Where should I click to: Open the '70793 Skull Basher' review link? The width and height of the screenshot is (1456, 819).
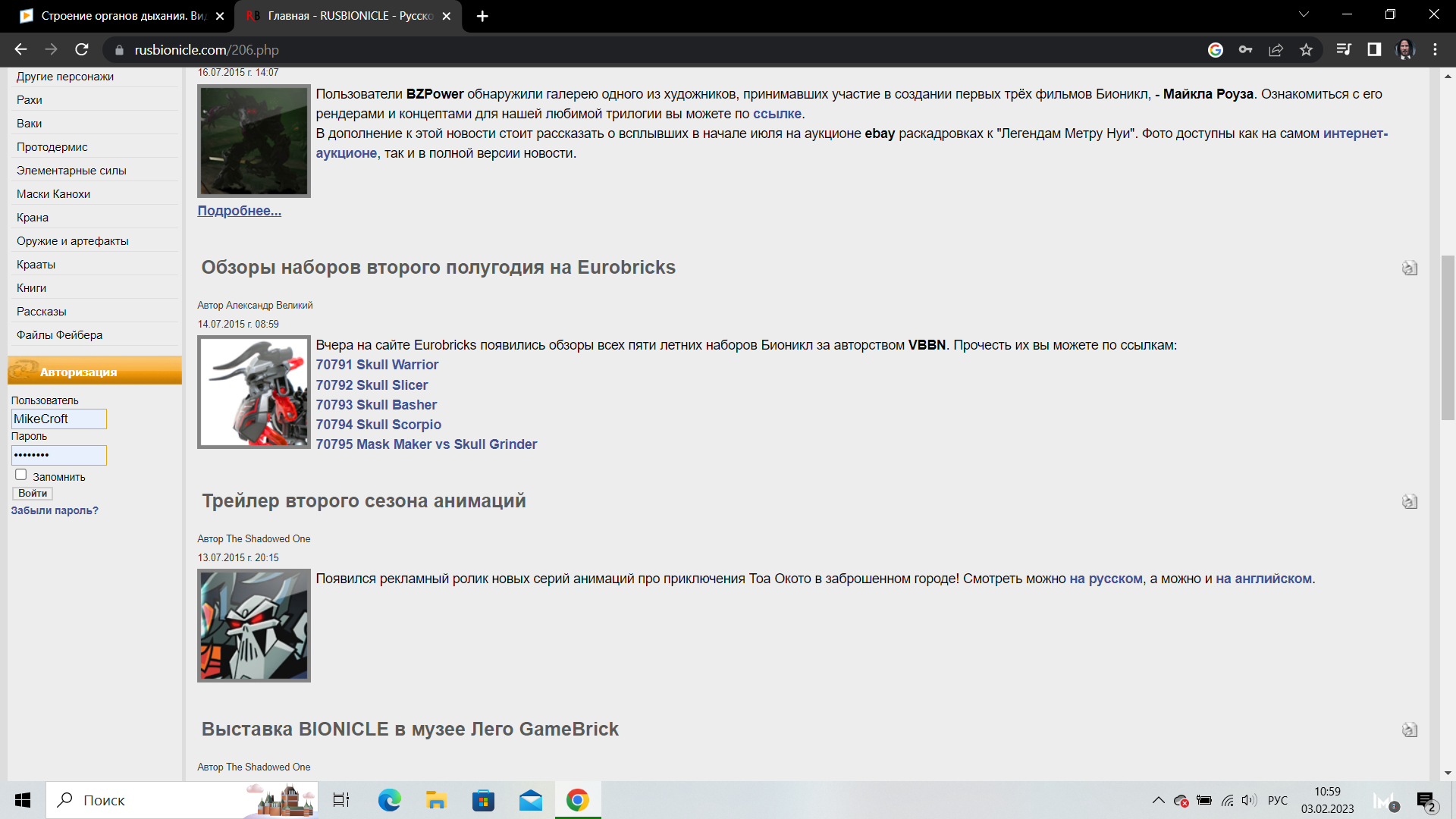pos(376,405)
